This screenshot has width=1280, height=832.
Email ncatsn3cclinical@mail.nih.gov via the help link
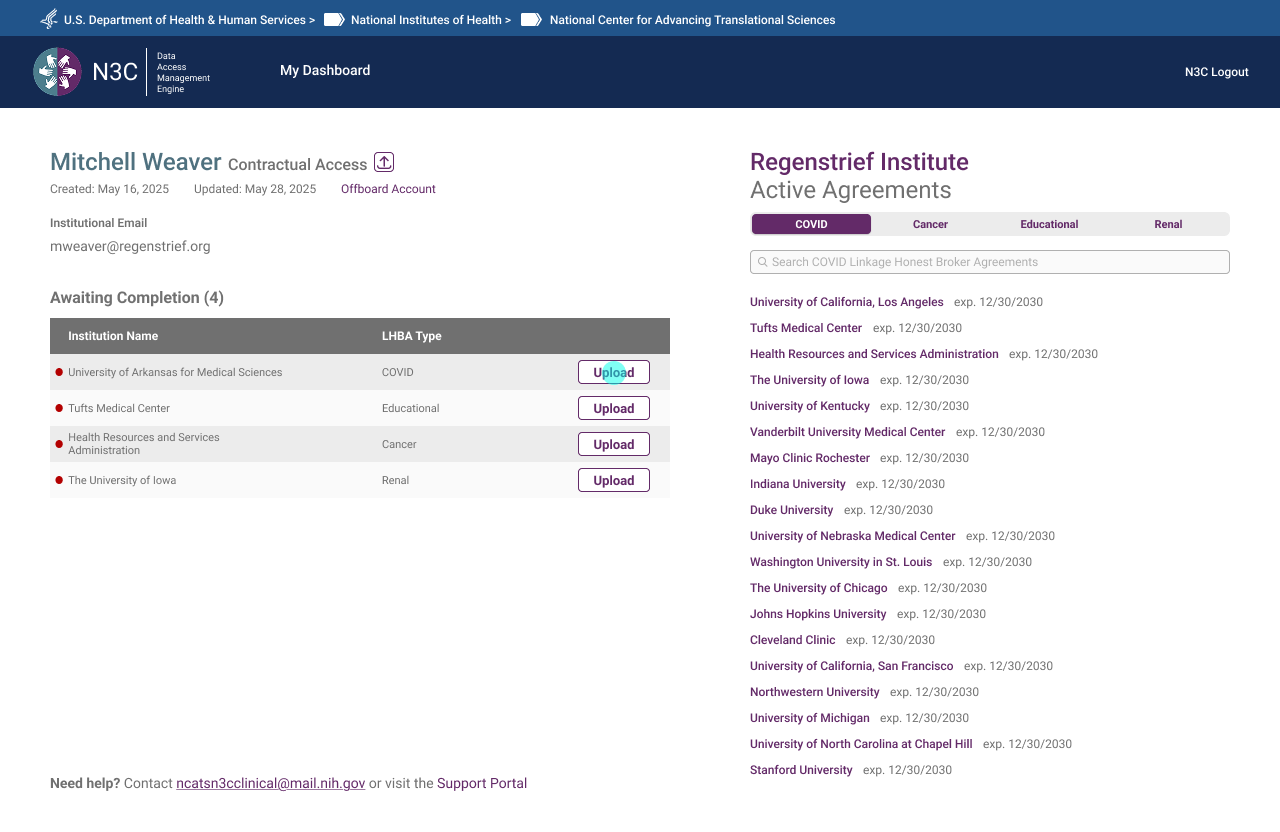tap(270, 783)
